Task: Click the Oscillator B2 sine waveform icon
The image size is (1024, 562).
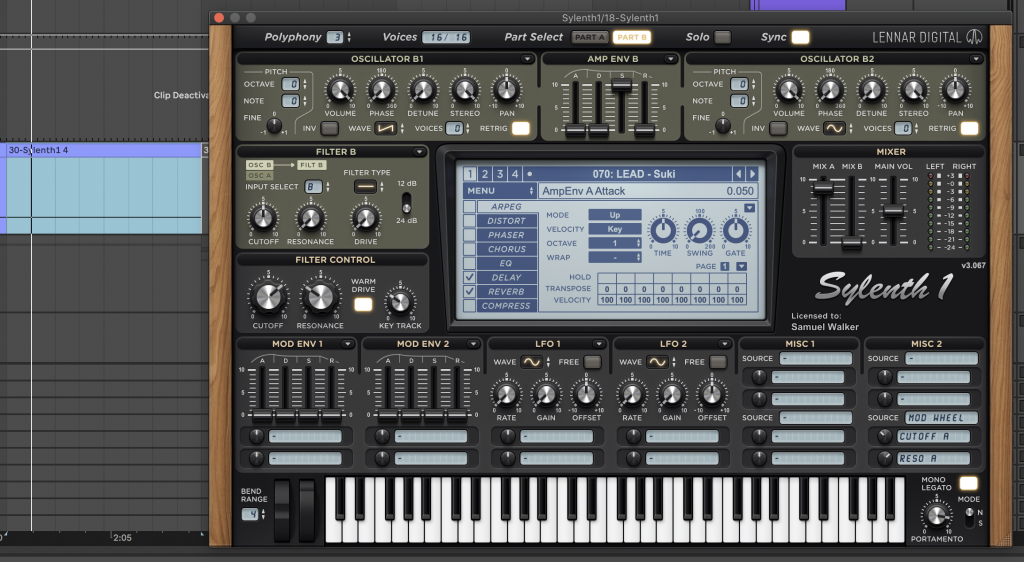Action: [836, 128]
